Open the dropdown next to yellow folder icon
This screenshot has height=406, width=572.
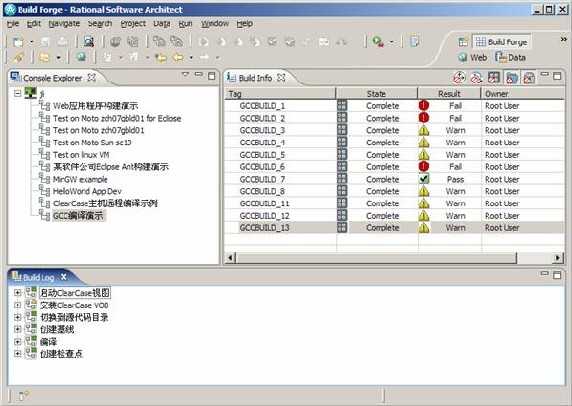coord(58,58)
